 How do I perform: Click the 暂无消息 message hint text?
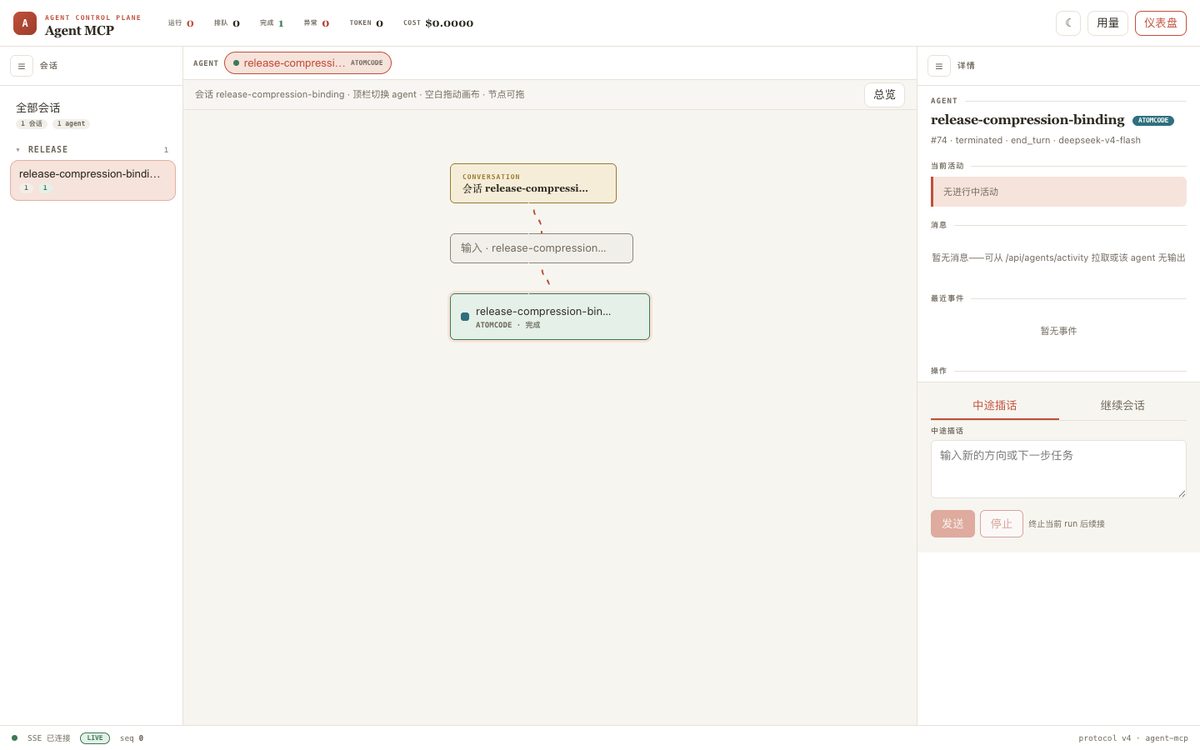click(x=1058, y=257)
